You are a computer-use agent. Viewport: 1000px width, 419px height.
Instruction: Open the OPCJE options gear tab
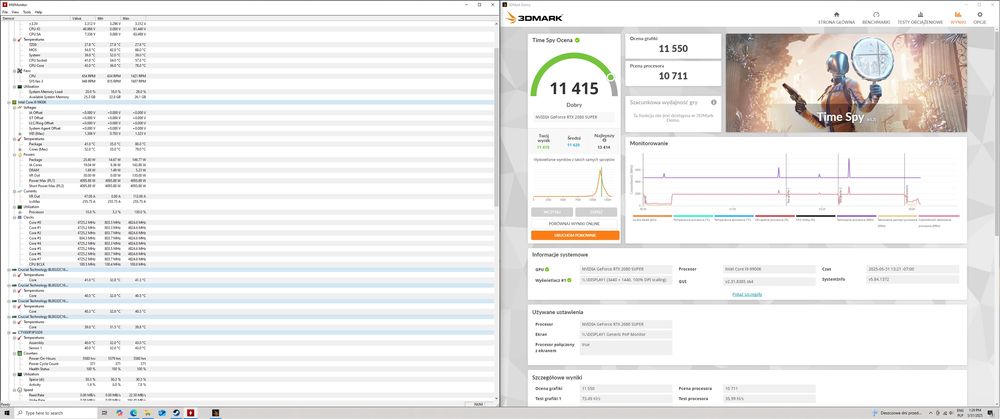click(980, 17)
